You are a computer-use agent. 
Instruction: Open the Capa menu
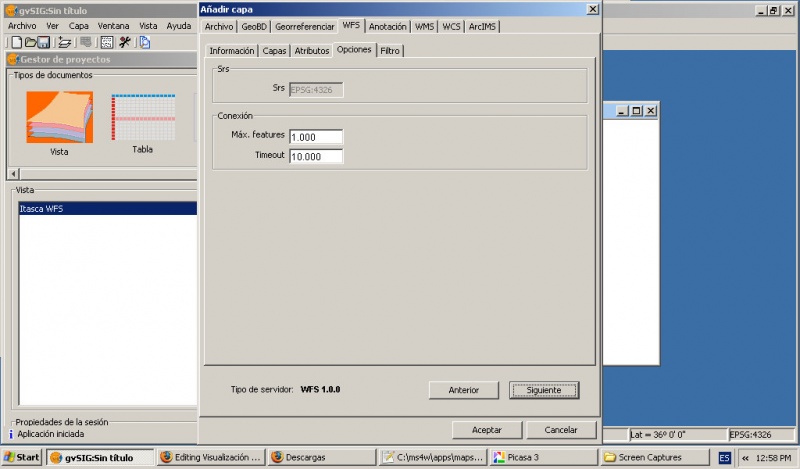click(x=79, y=25)
